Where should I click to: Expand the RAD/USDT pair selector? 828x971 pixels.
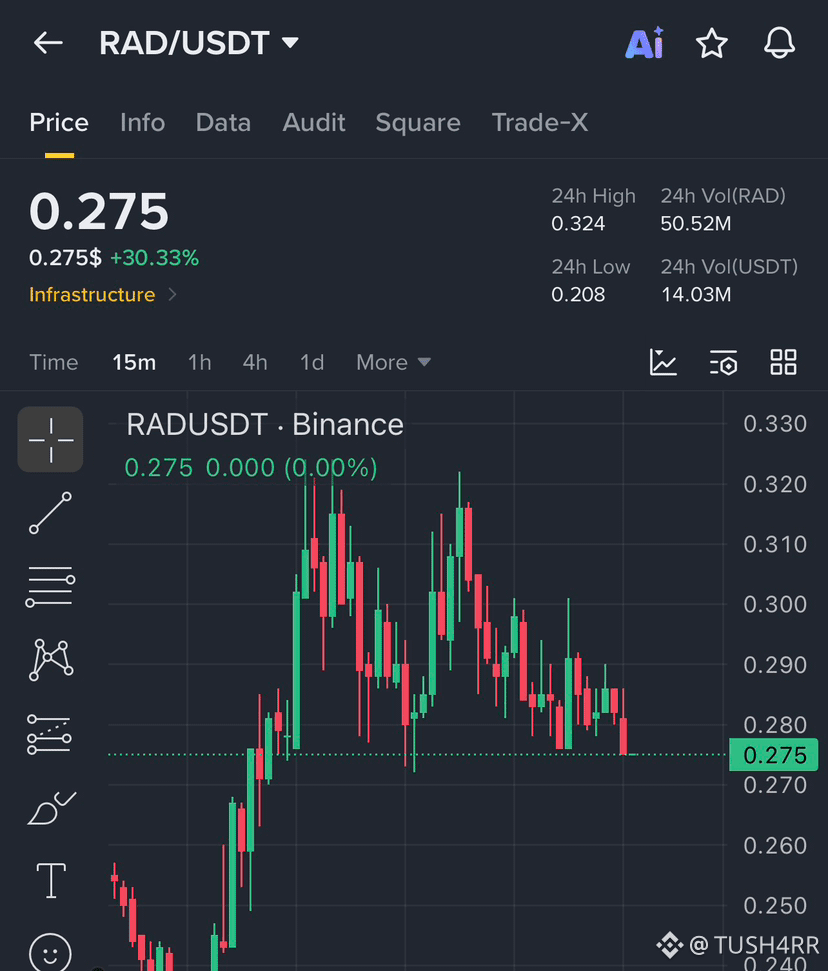coord(198,43)
